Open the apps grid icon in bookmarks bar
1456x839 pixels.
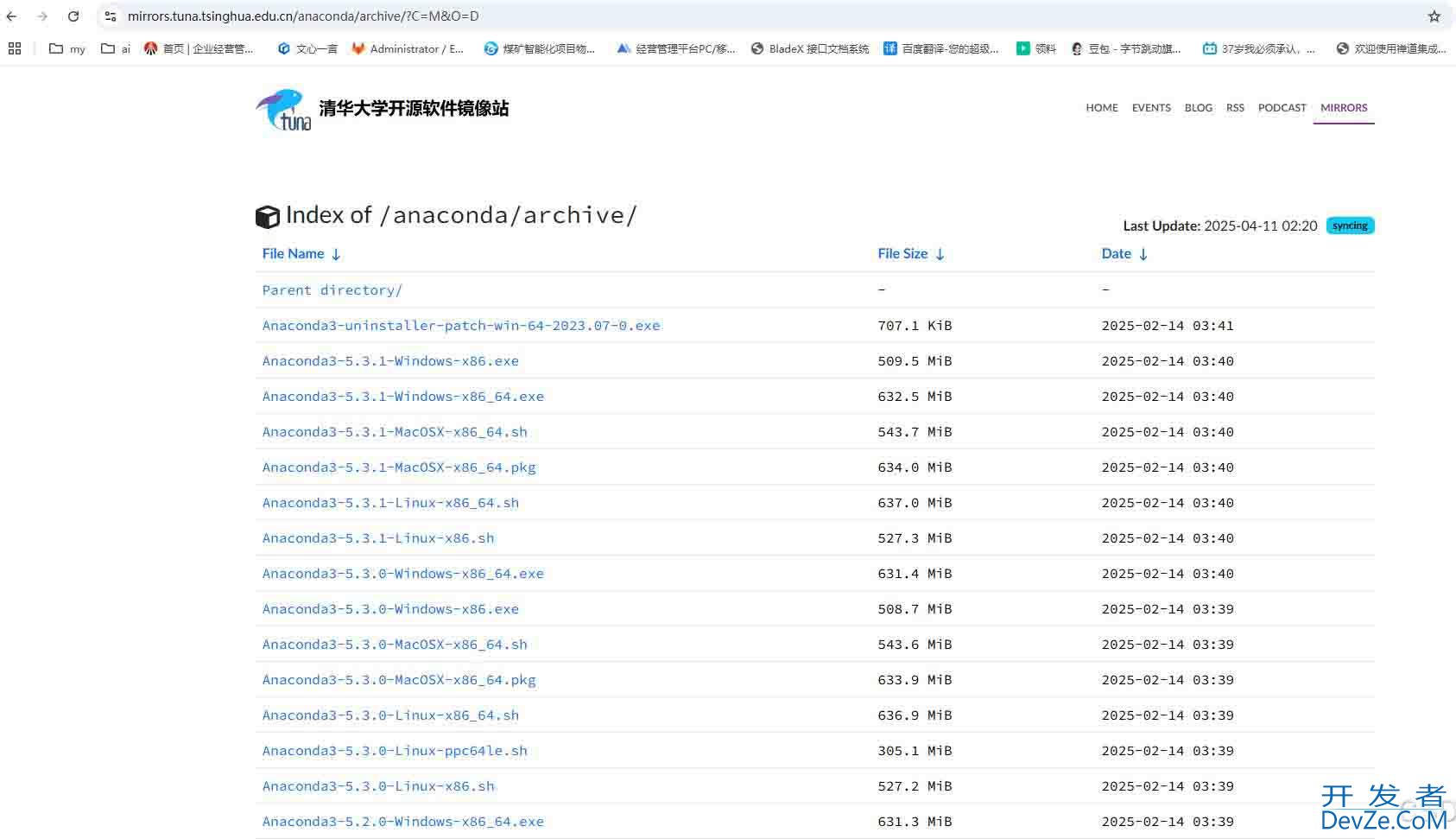[15, 48]
